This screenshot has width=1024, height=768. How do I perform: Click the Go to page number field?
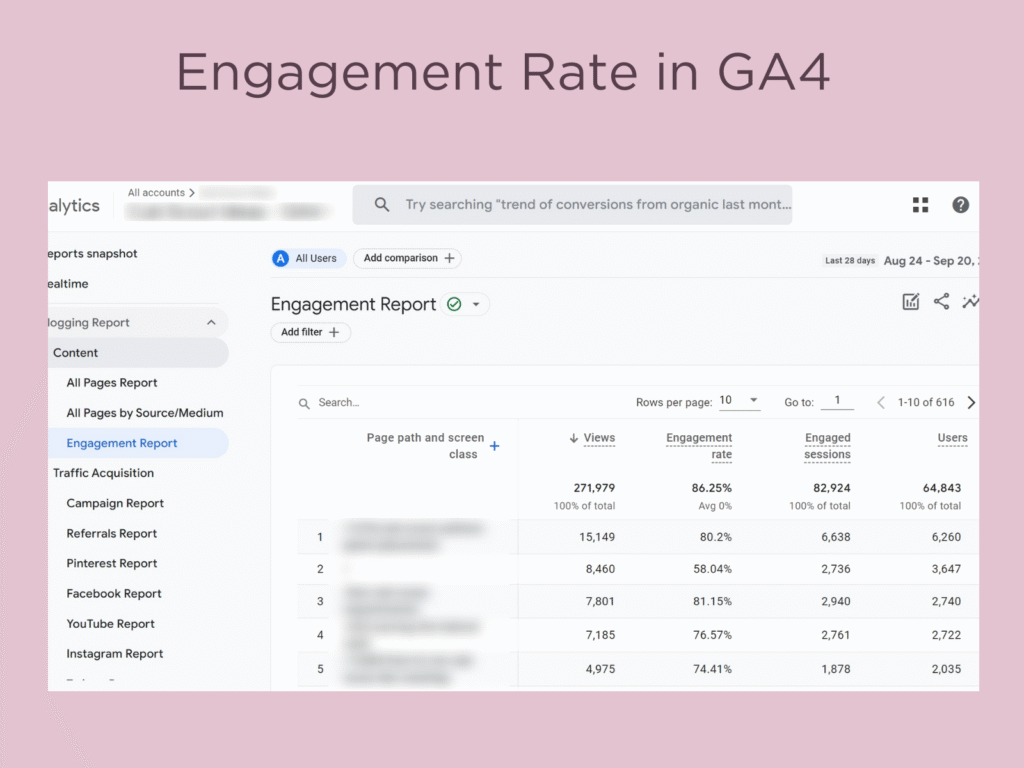837,401
